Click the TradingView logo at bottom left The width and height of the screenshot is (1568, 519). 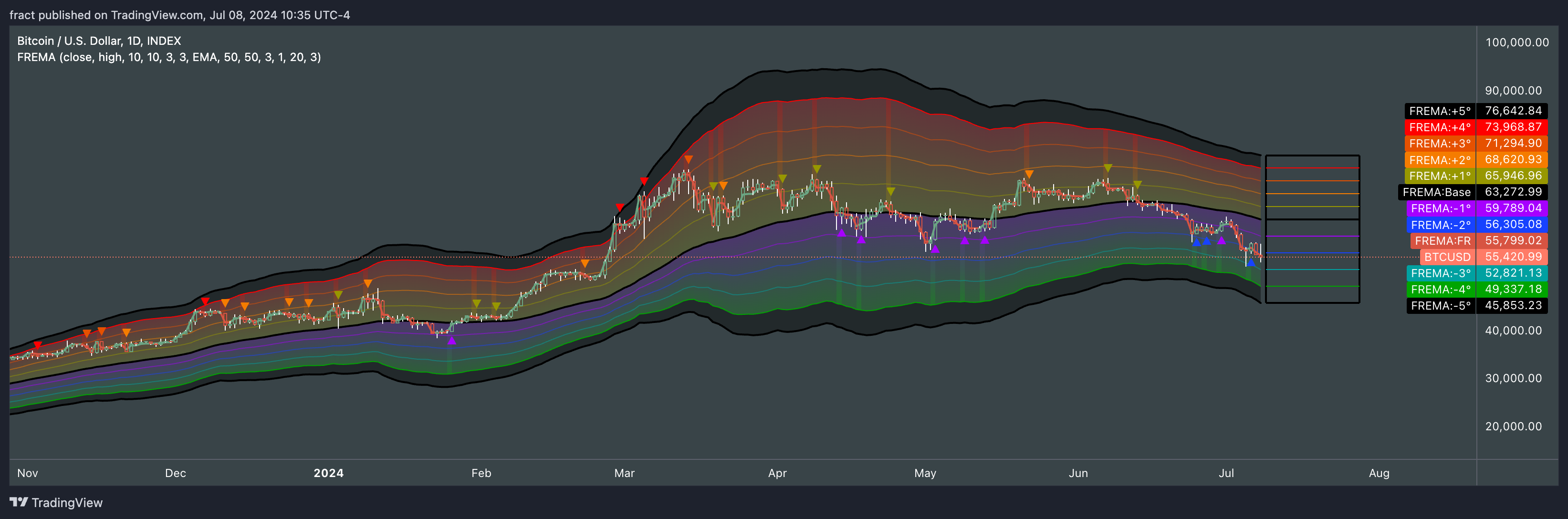tap(56, 503)
